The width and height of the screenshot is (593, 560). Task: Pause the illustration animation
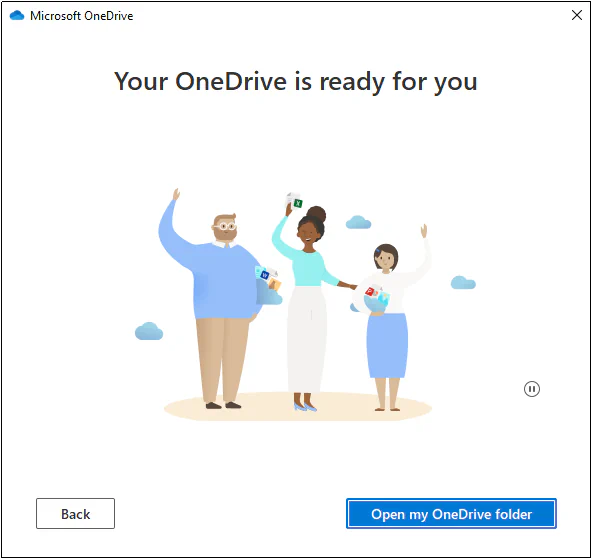(532, 389)
